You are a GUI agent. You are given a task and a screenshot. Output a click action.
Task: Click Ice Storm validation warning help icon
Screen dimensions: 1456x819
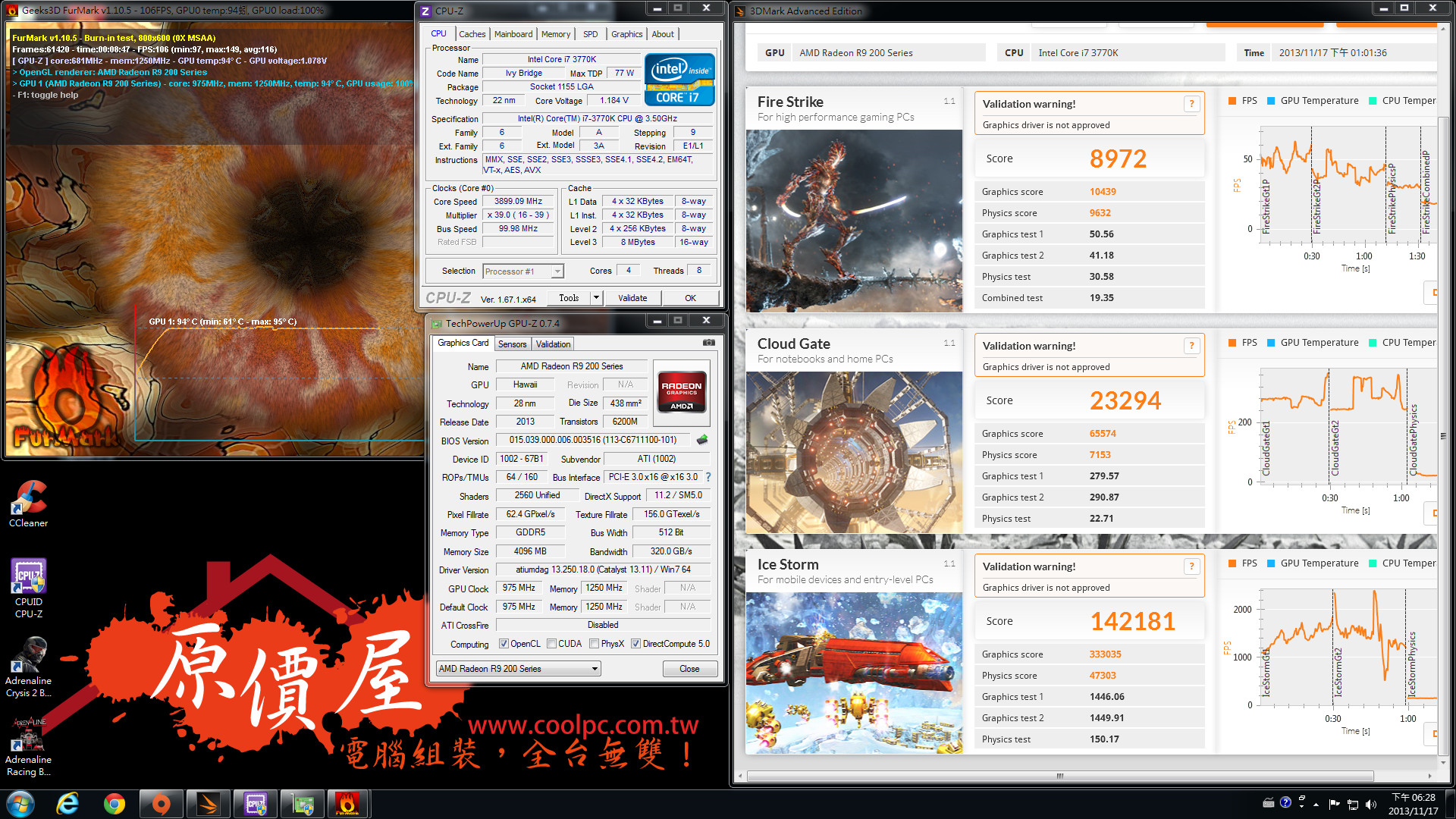coord(1191,566)
